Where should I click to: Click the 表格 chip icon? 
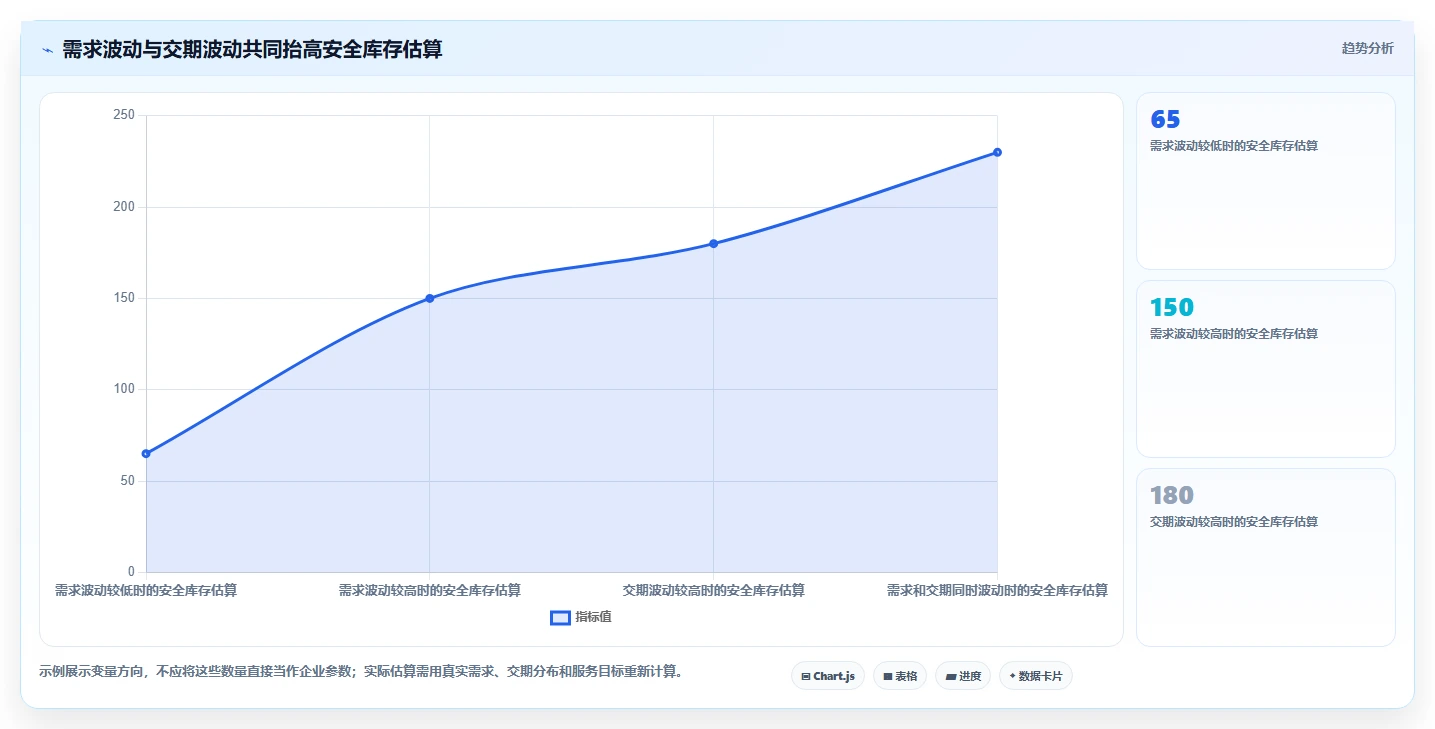[x=888, y=677]
